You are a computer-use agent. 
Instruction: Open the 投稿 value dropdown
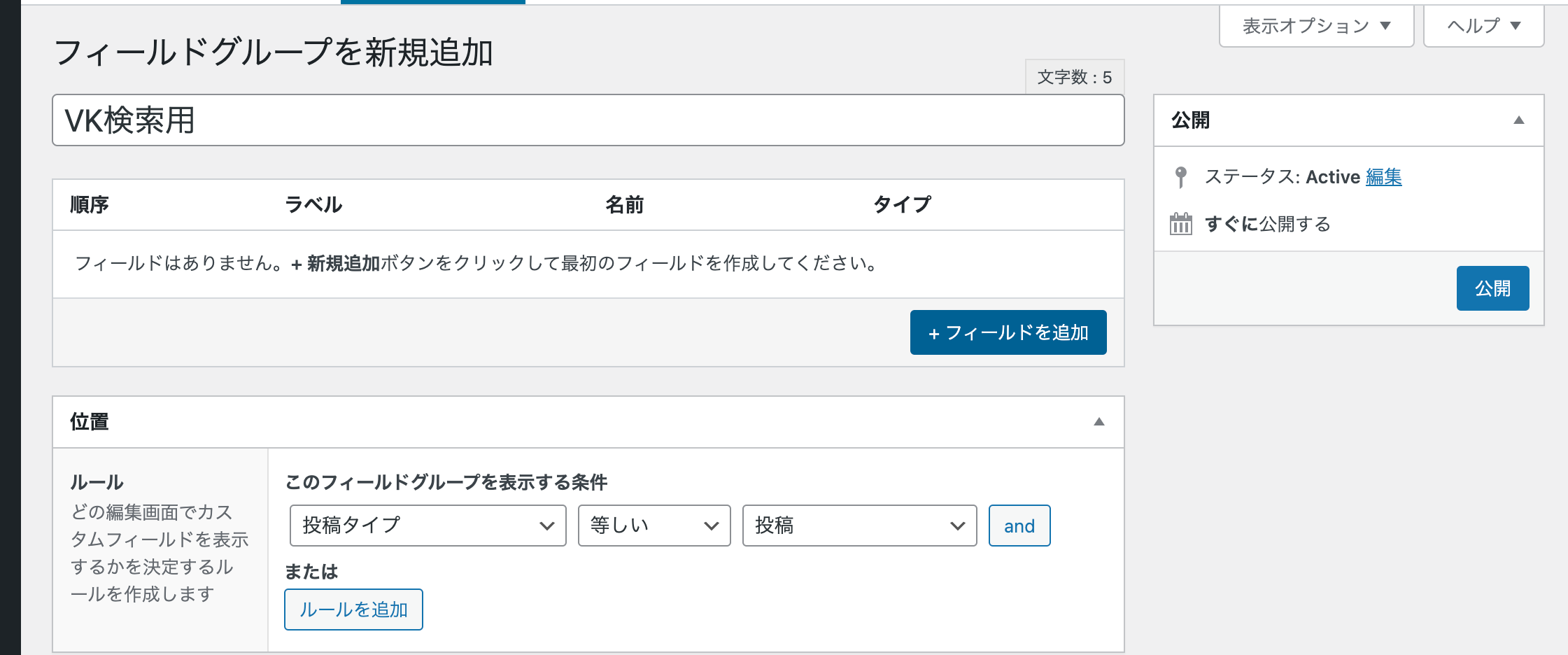pyautogui.click(x=859, y=526)
